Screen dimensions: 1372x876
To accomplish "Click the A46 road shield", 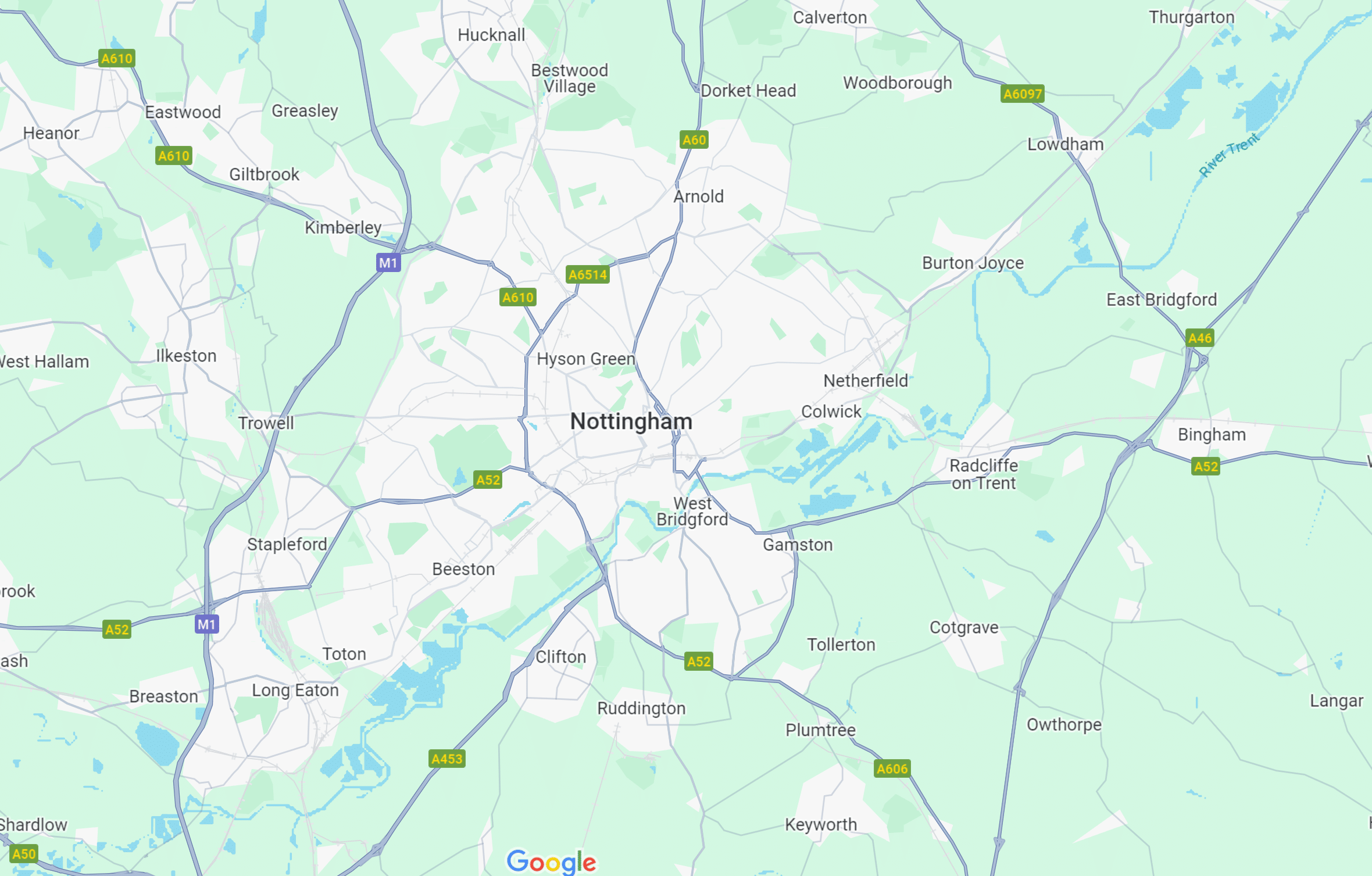I will [x=1200, y=338].
